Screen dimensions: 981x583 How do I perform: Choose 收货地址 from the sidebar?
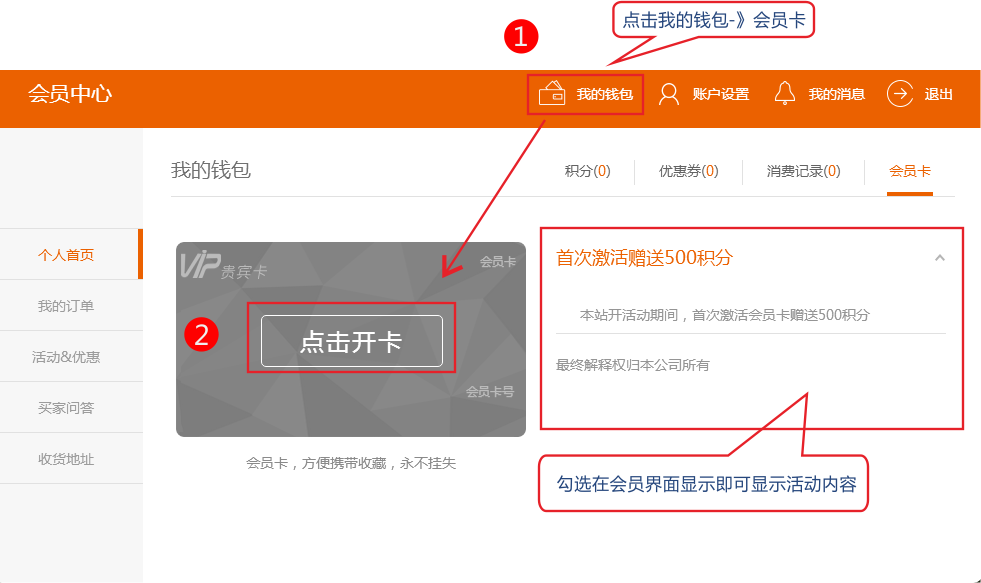66,459
